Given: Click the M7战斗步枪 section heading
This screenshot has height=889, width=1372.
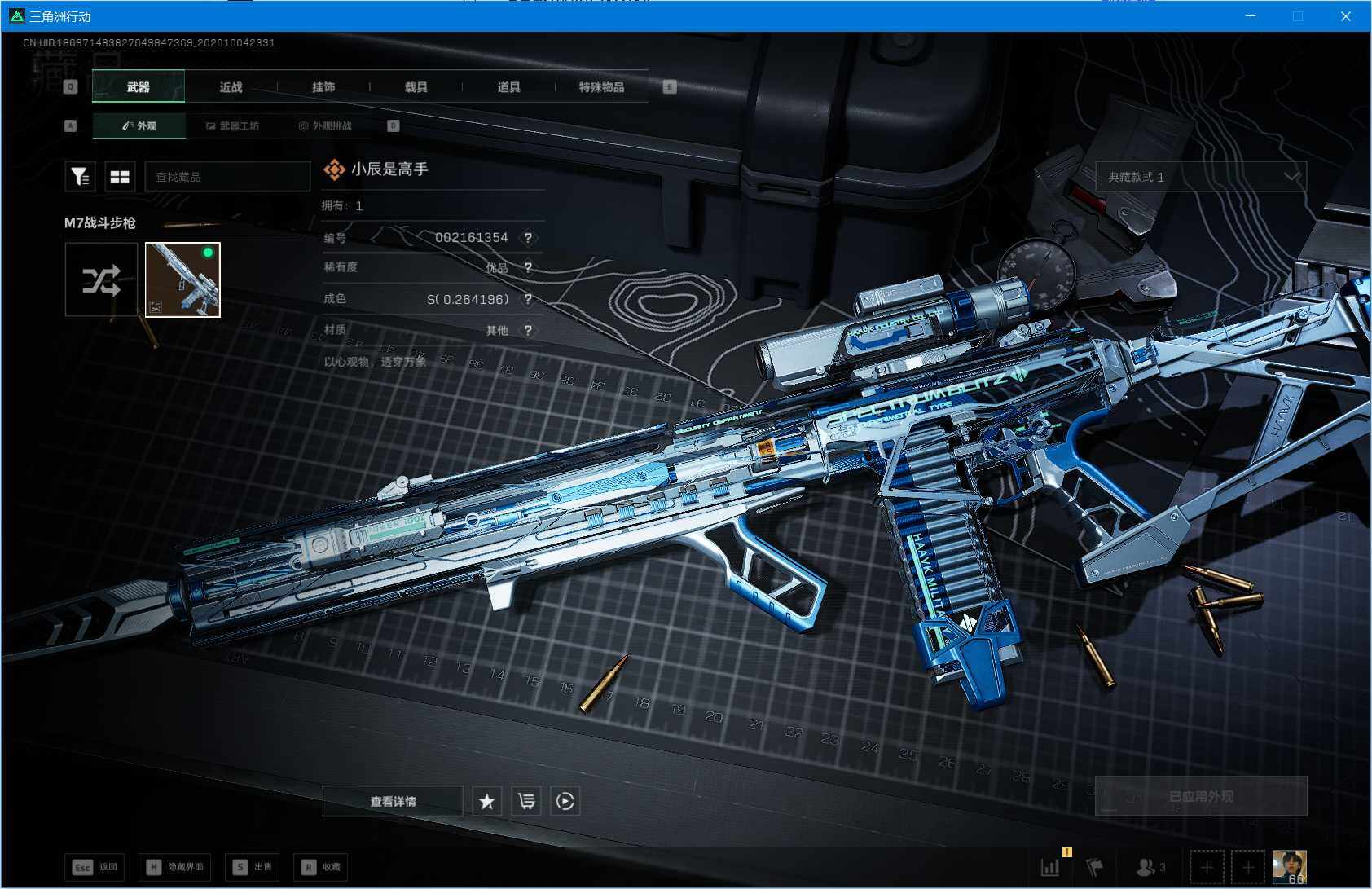Looking at the screenshot, I should point(100,222).
